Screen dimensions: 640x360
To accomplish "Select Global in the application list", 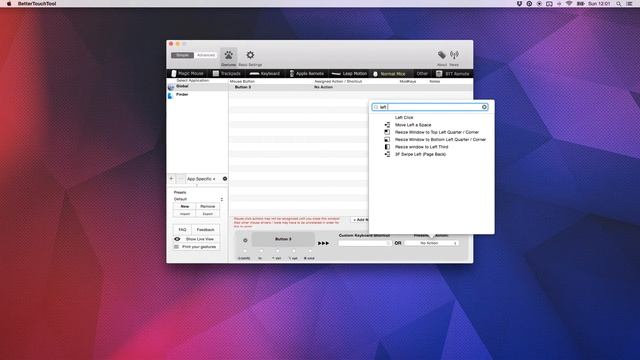I will pyautogui.click(x=198, y=87).
